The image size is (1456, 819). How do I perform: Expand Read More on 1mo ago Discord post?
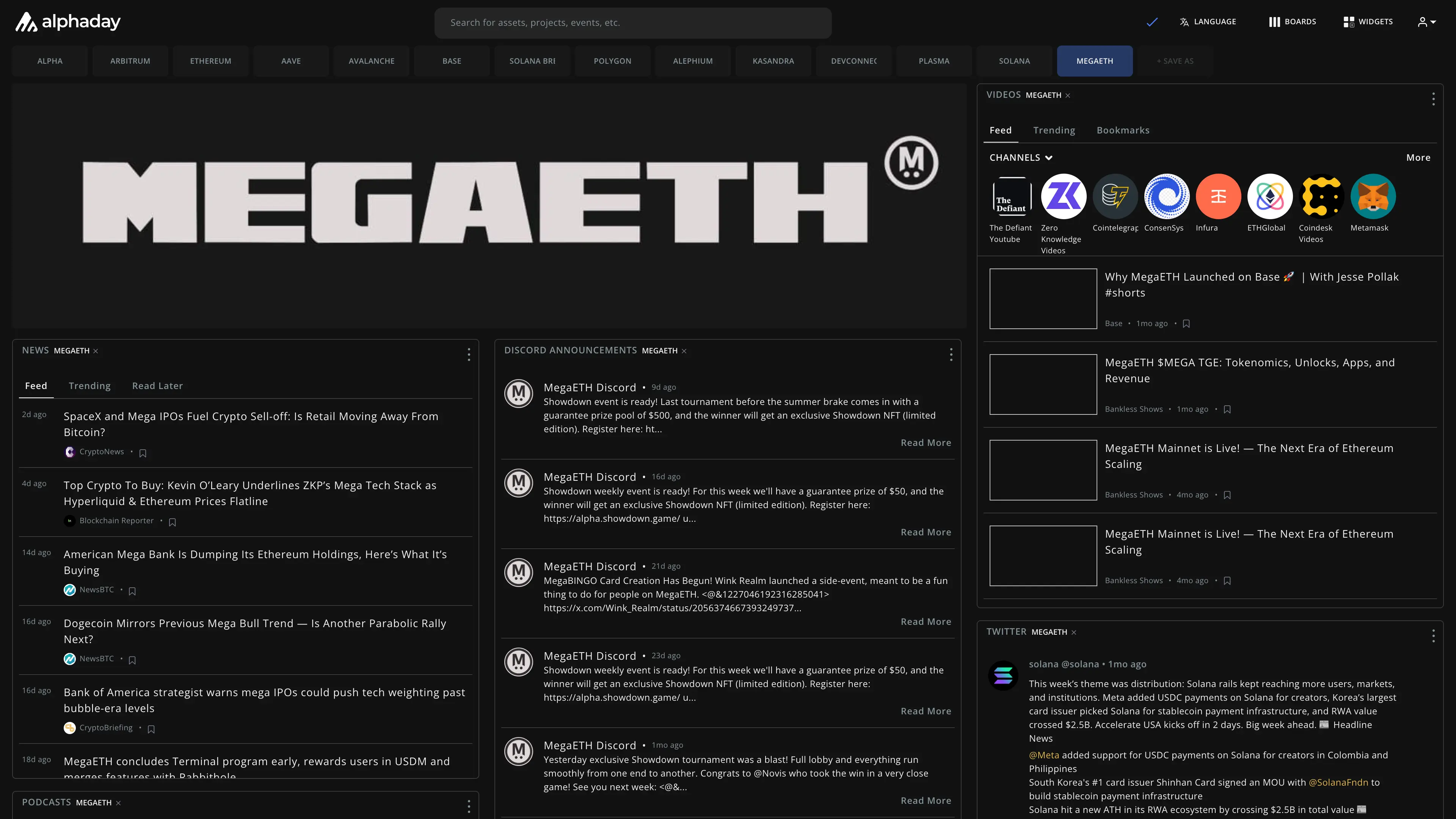(x=925, y=801)
